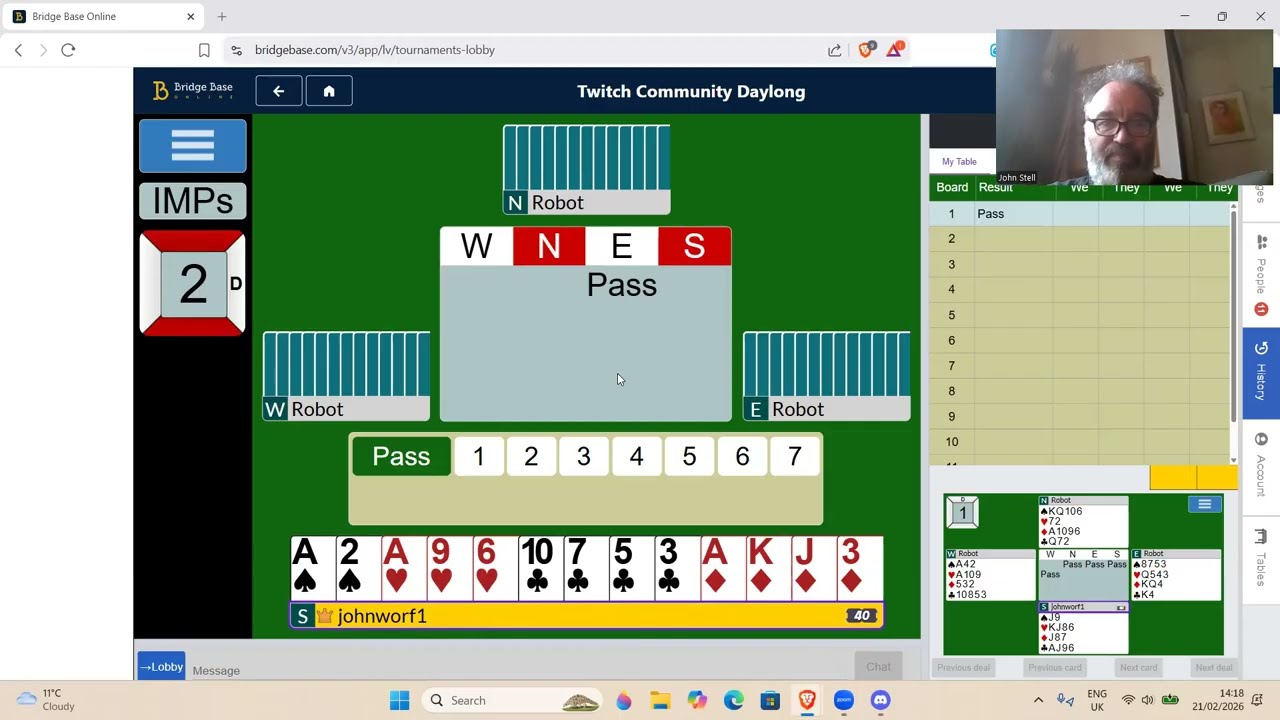Reload the page in the browser

pyautogui.click(x=68, y=50)
